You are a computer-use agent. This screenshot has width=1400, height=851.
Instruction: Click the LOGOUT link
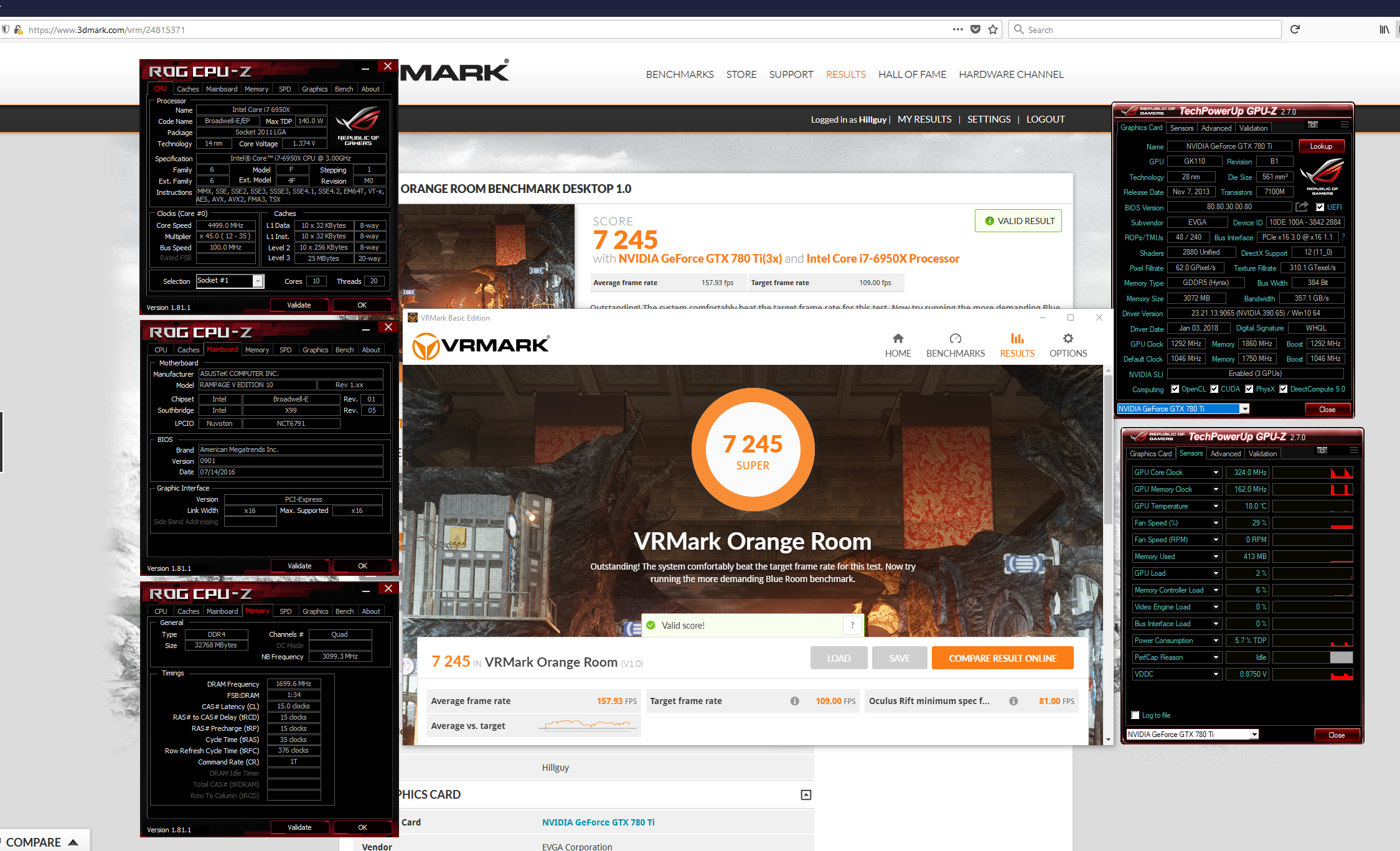click(1045, 120)
